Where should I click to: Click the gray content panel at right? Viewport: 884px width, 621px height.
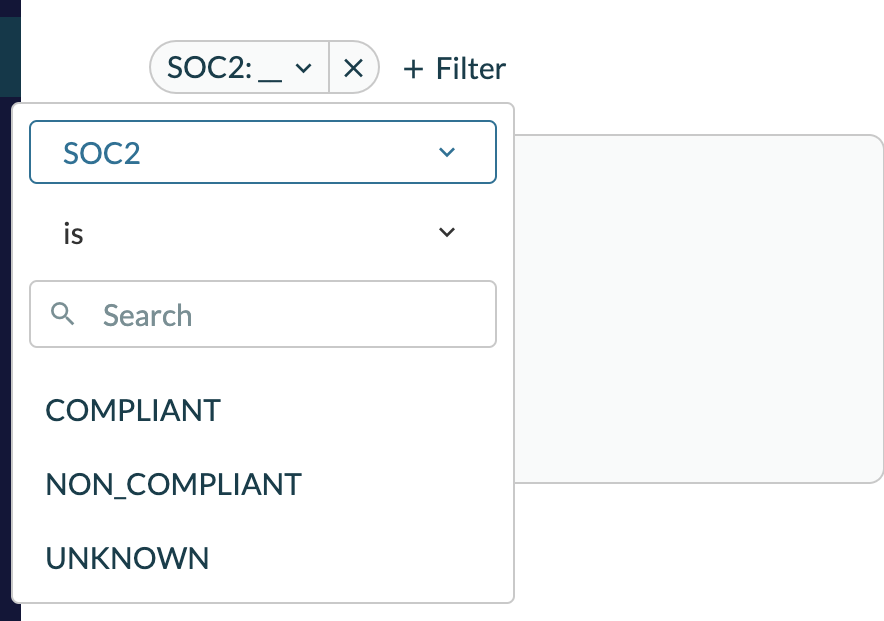[699, 309]
